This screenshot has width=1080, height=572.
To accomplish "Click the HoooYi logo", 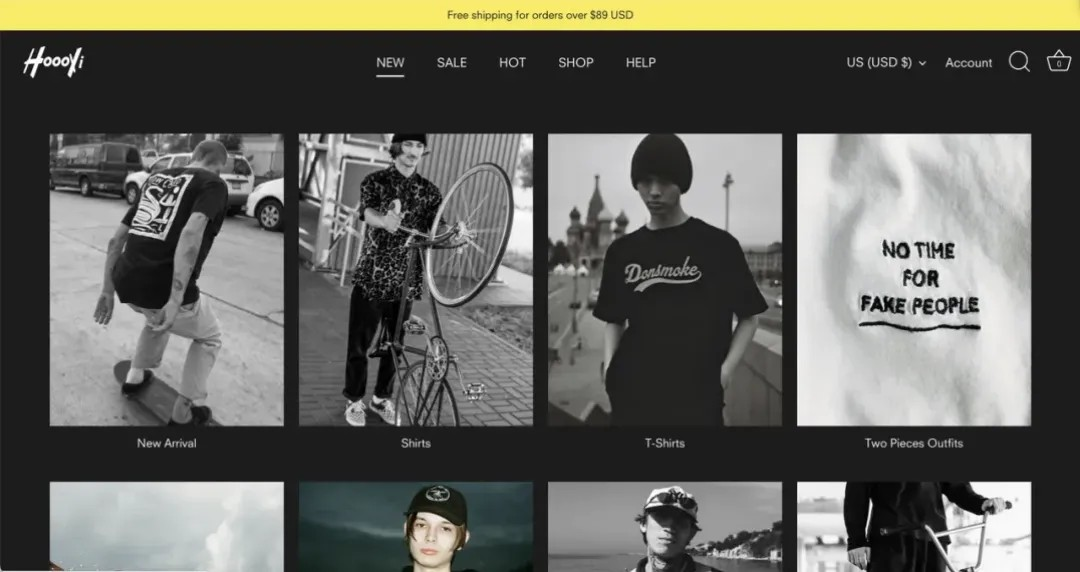I will [54, 62].
